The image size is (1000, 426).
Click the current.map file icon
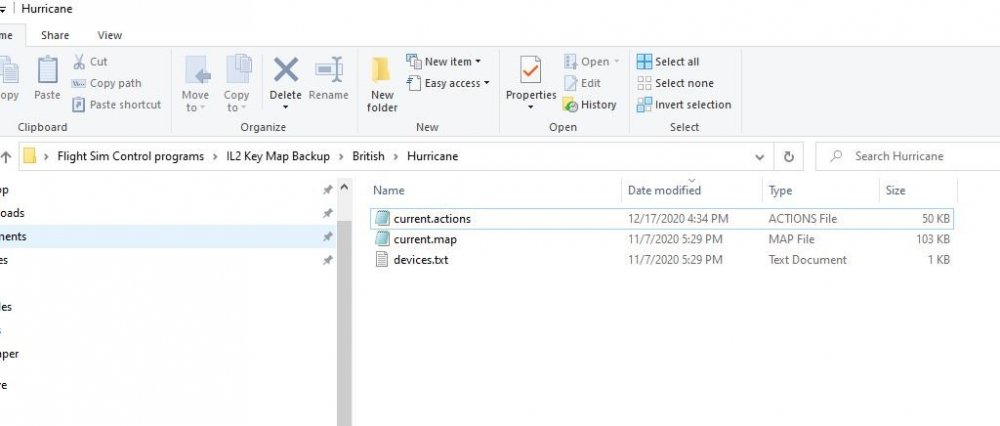pos(382,239)
